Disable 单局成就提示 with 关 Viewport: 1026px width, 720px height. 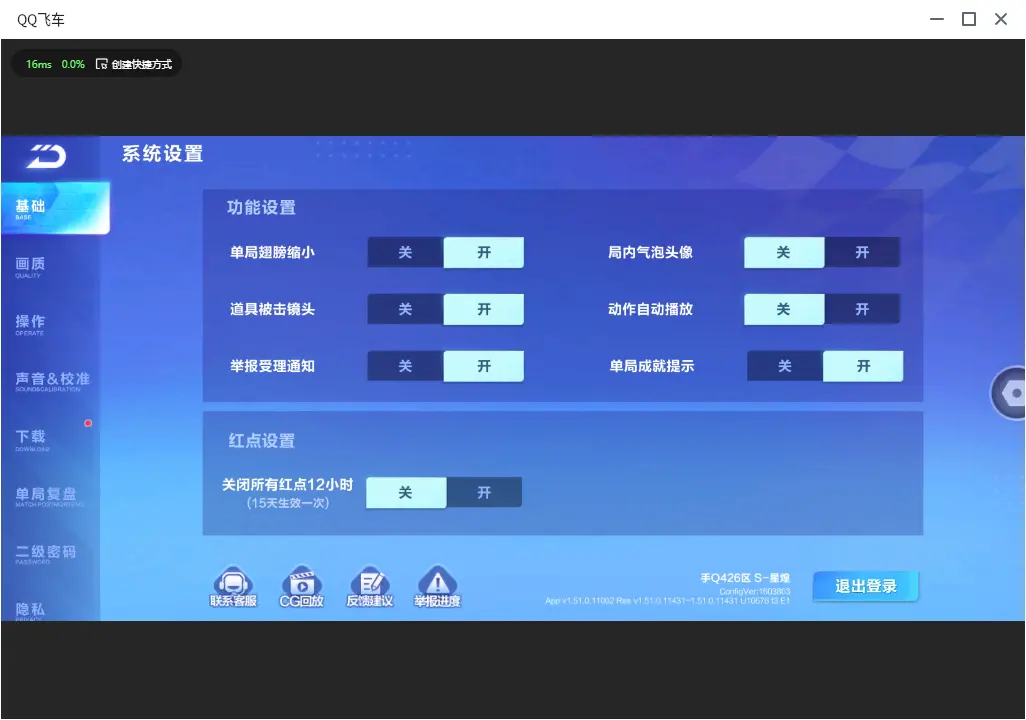point(785,367)
